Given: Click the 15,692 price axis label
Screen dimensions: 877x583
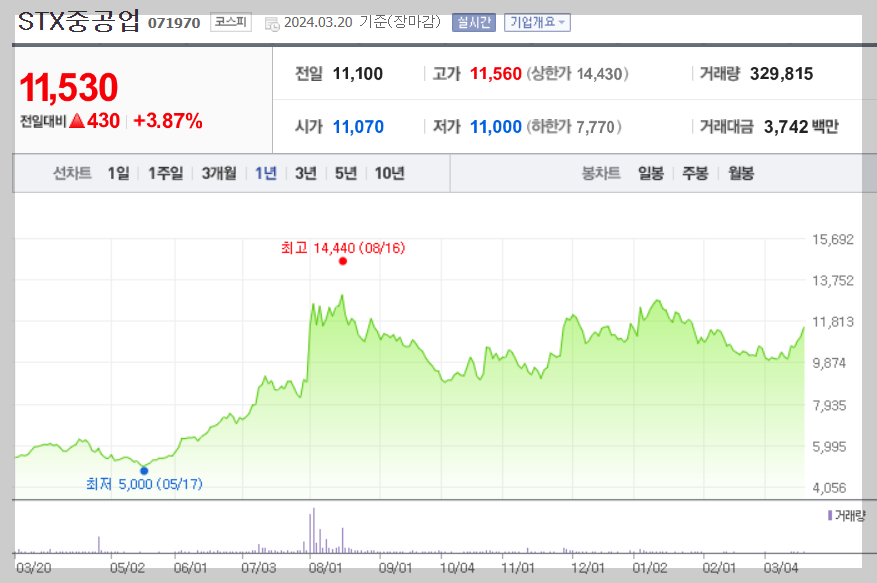Looking at the screenshot, I should click(x=833, y=239).
